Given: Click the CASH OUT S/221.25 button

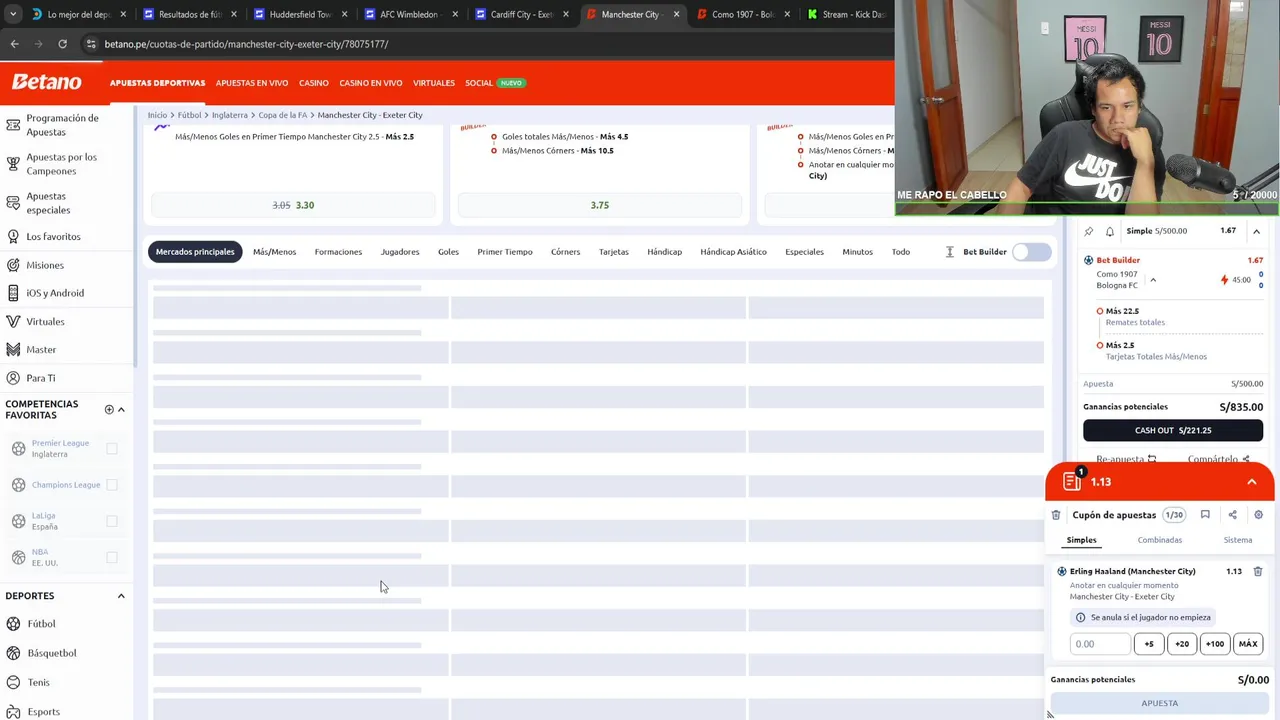Looking at the screenshot, I should [1173, 430].
